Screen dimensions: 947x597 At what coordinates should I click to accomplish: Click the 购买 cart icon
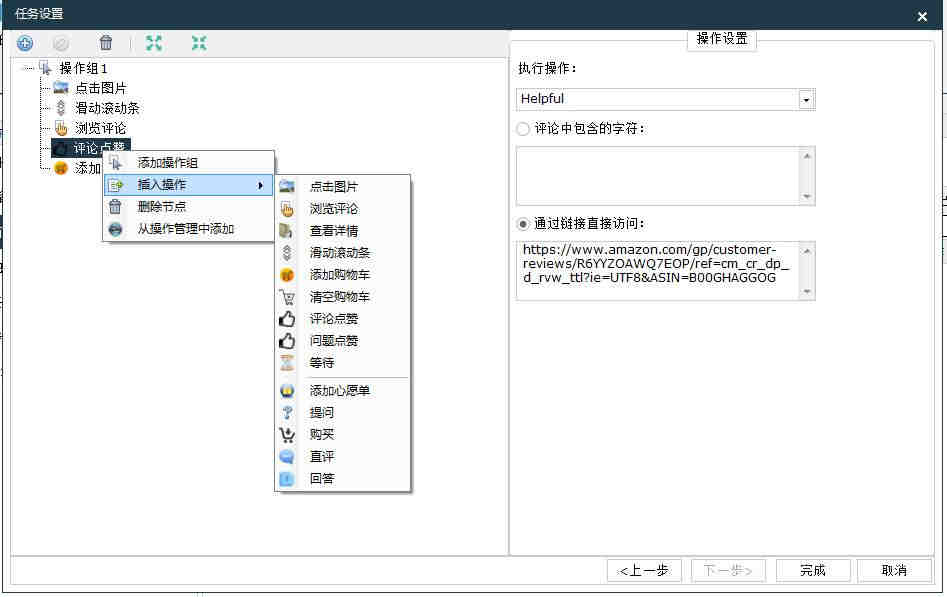(287, 434)
